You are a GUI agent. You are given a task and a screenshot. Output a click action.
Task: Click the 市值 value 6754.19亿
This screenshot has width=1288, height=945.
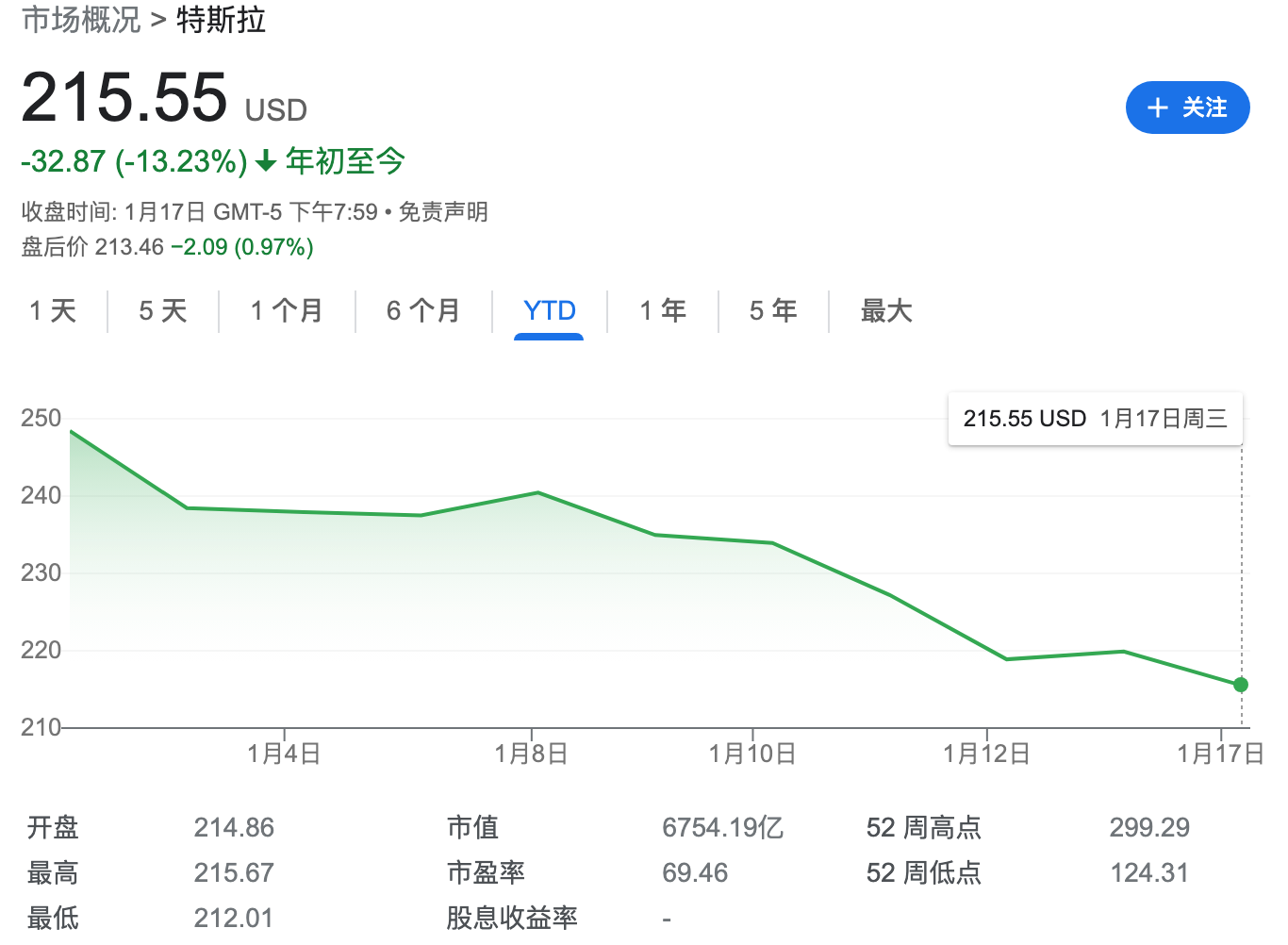click(x=722, y=827)
